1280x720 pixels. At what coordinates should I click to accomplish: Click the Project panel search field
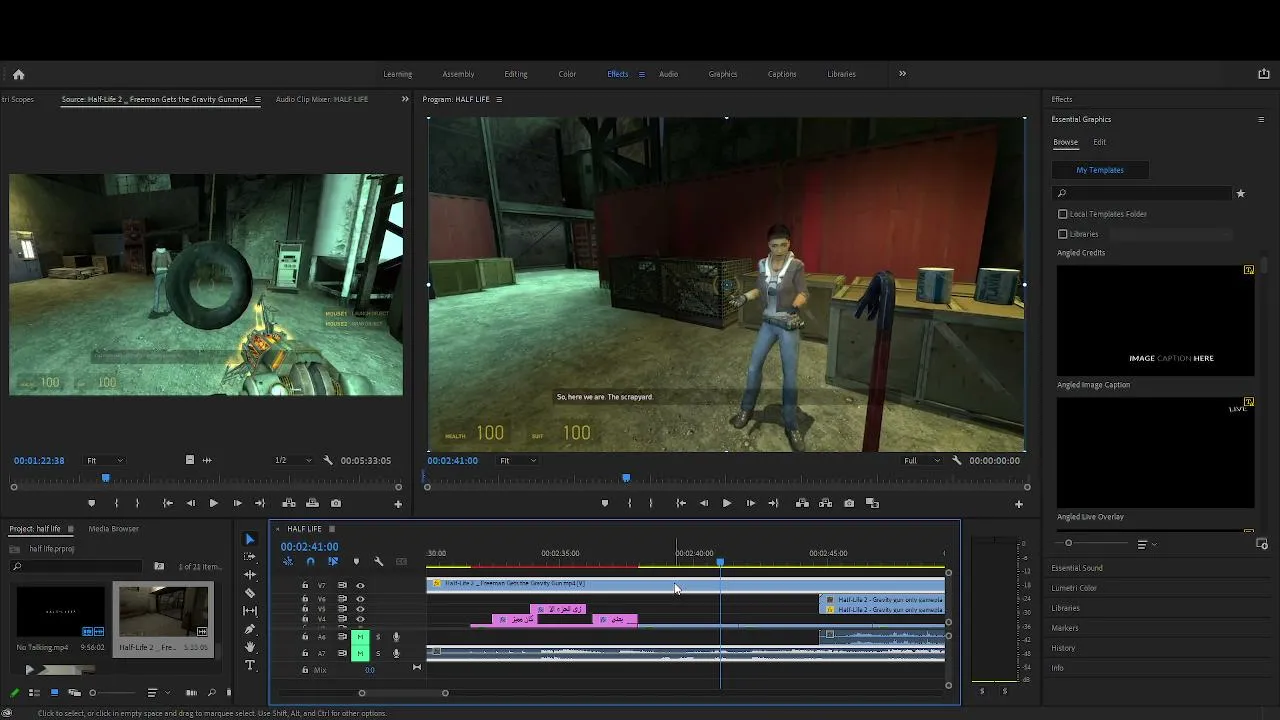click(x=76, y=567)
